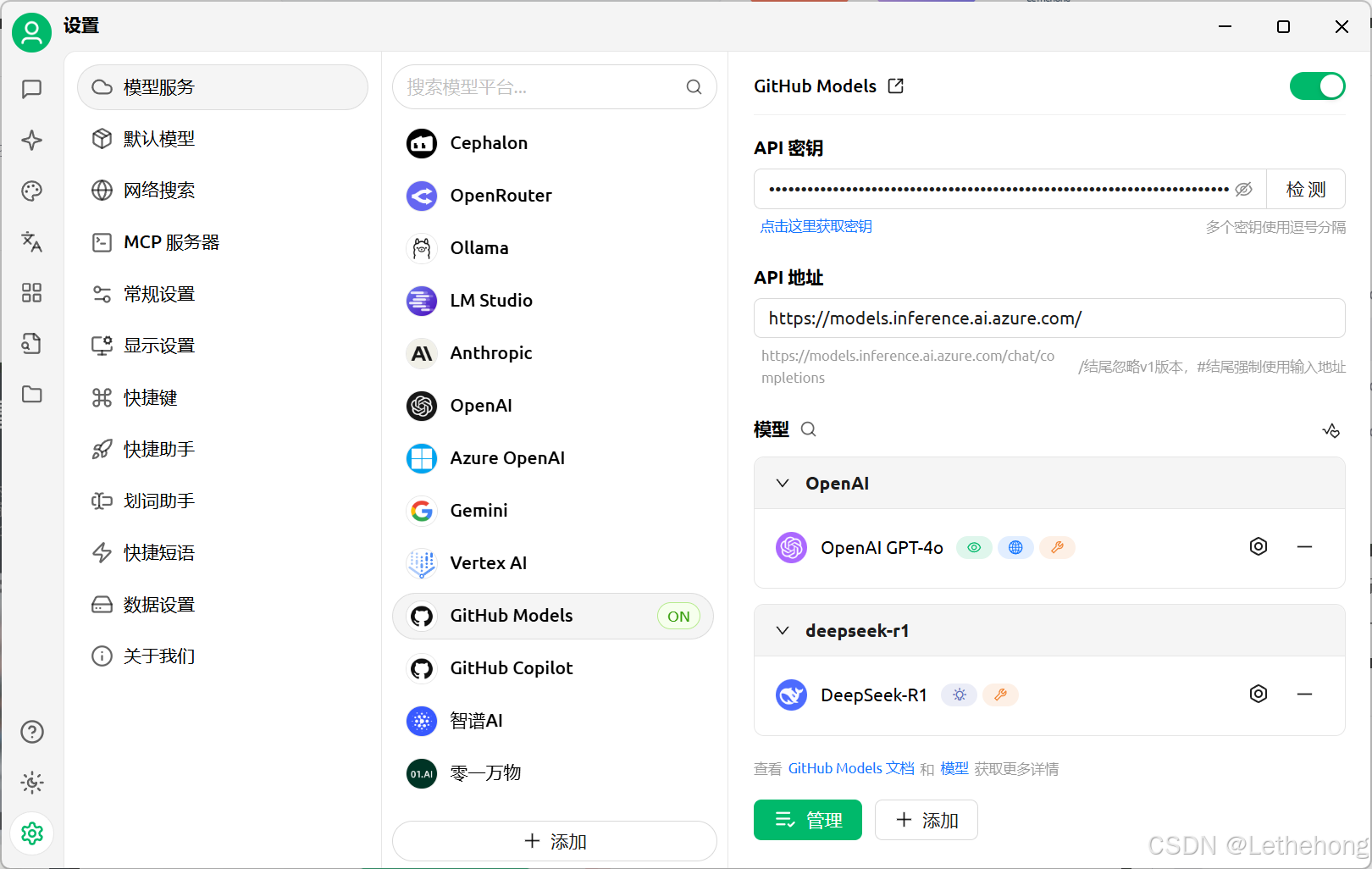
Task: Select the LM Studio provider
Action: point(553,301)
